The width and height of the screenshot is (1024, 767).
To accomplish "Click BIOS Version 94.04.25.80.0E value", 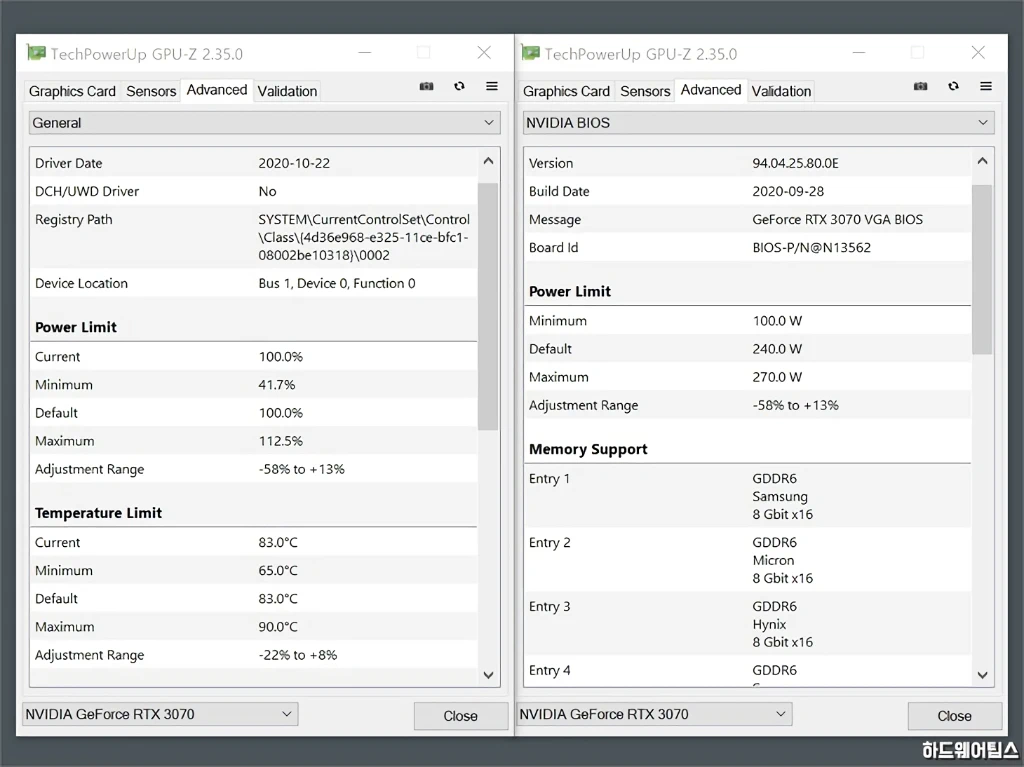I will (795, 163).
